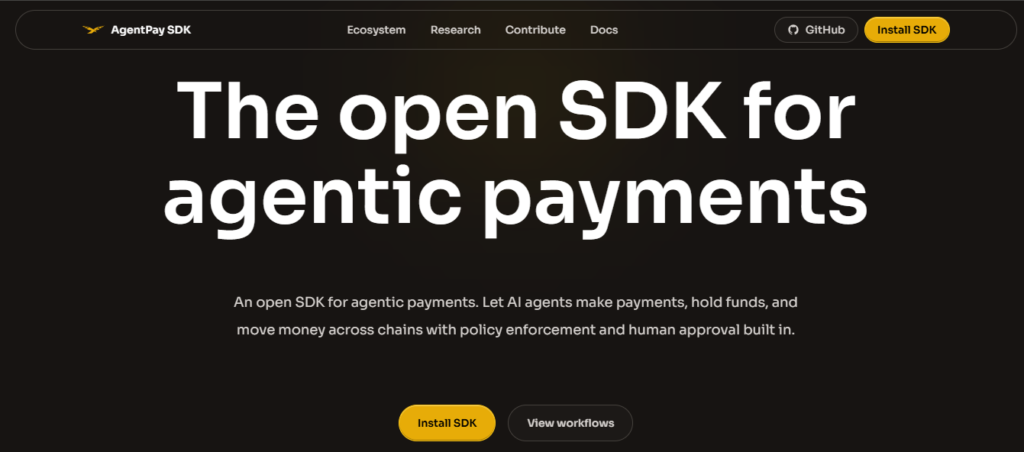The image size is (1024, 452).
Task: Click the Install SDK button below the description
Action: point(447,423)
